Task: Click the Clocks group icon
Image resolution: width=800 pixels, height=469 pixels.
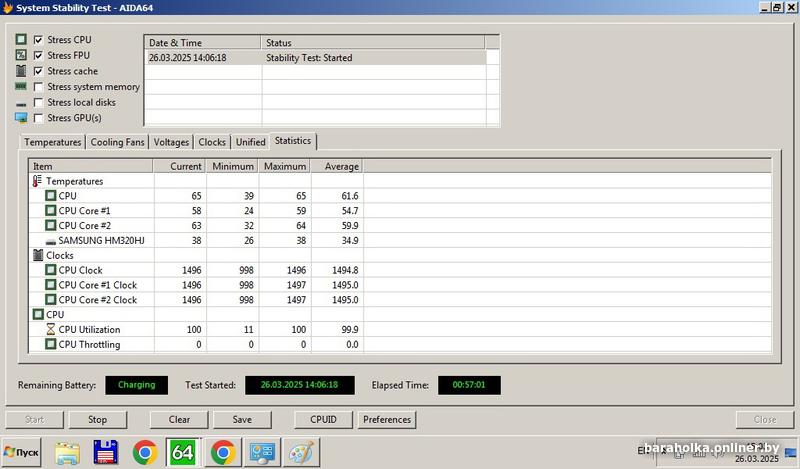Action: tap(38, 255)
